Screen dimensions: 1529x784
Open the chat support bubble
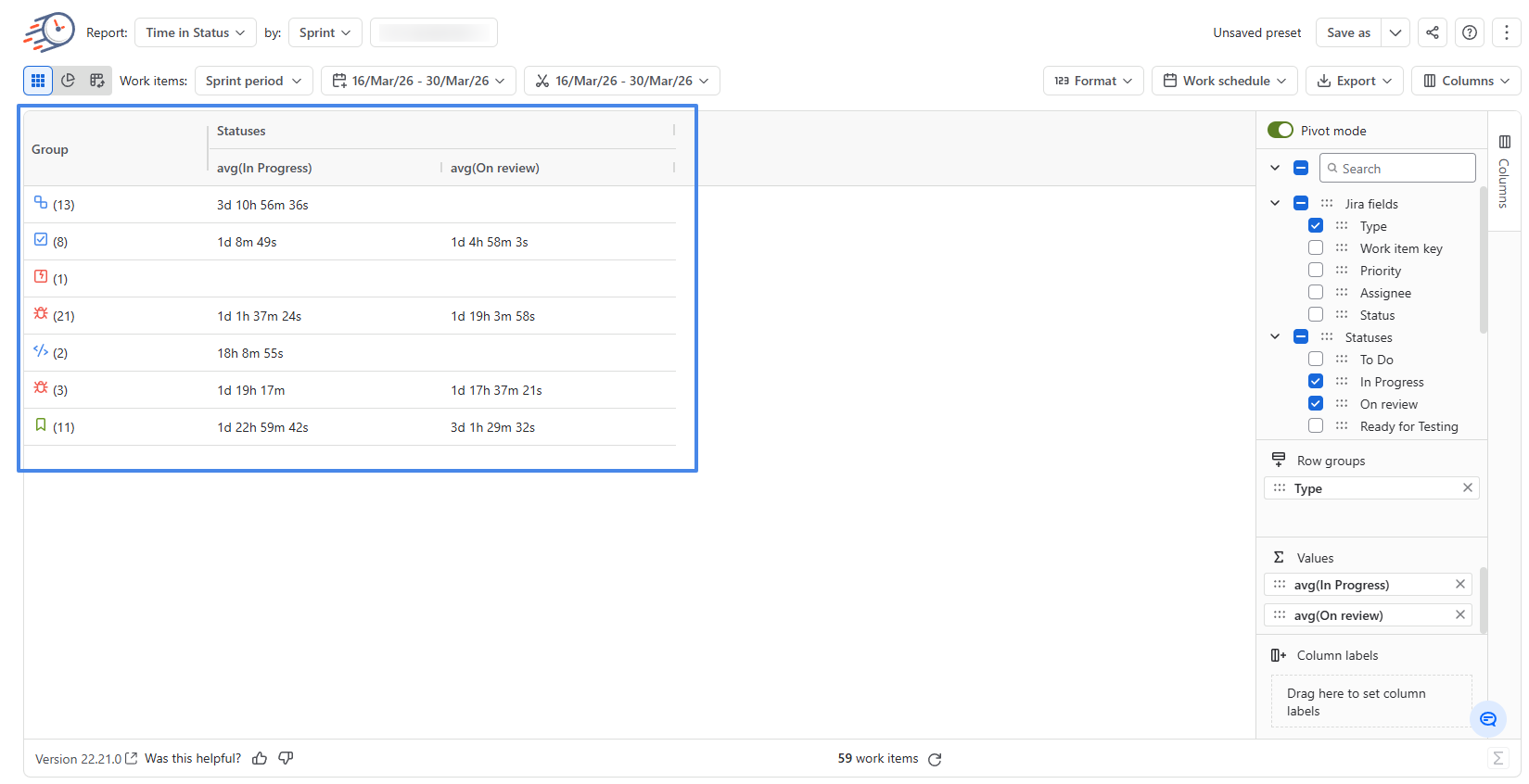pos(1488,718)
